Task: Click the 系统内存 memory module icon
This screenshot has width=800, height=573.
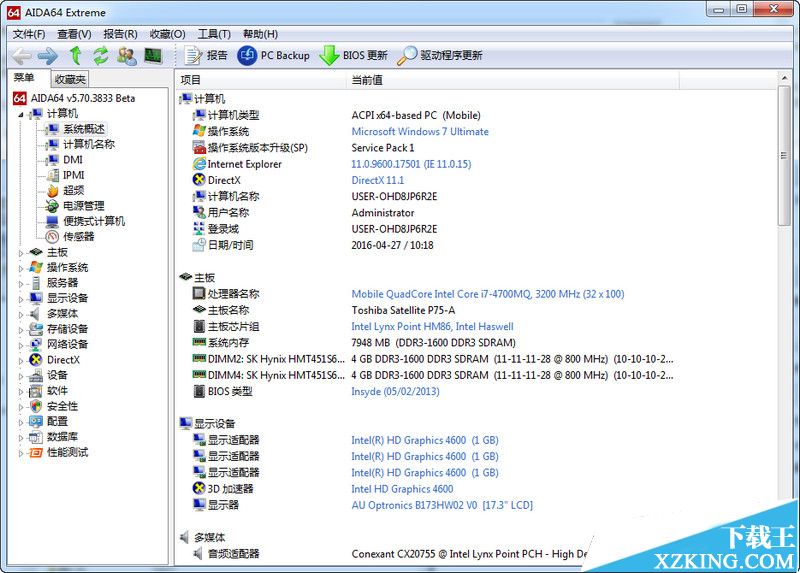Action: coord(199,342)
